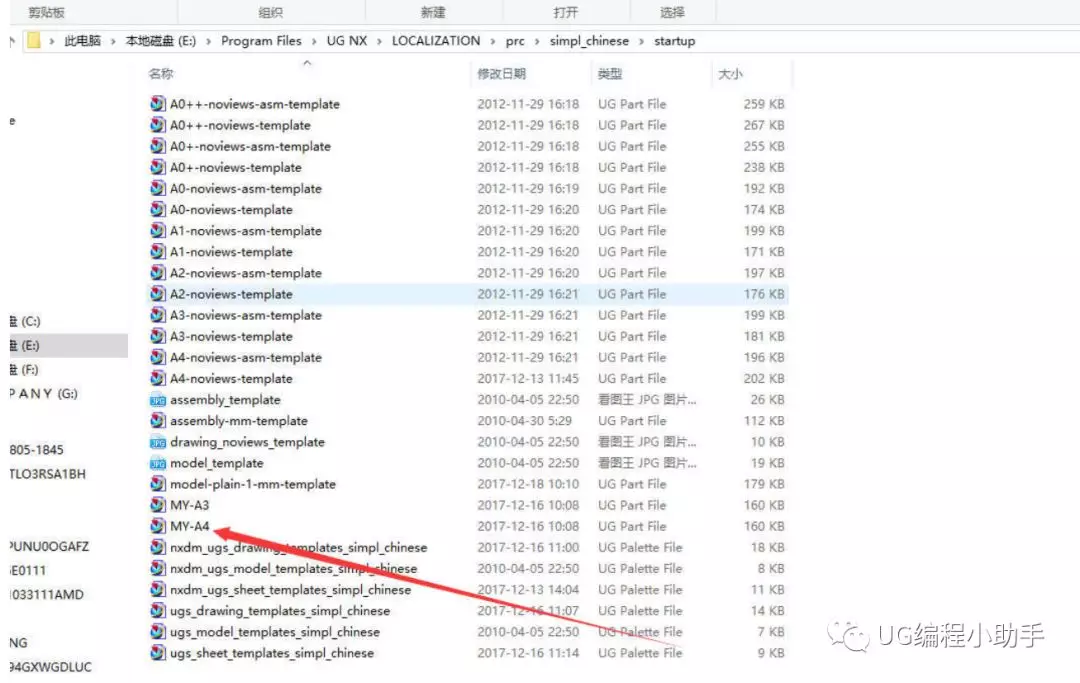Open the A0++-noviews-asm-template part file
Screen dimensions: 1080x683
[246, 103]
